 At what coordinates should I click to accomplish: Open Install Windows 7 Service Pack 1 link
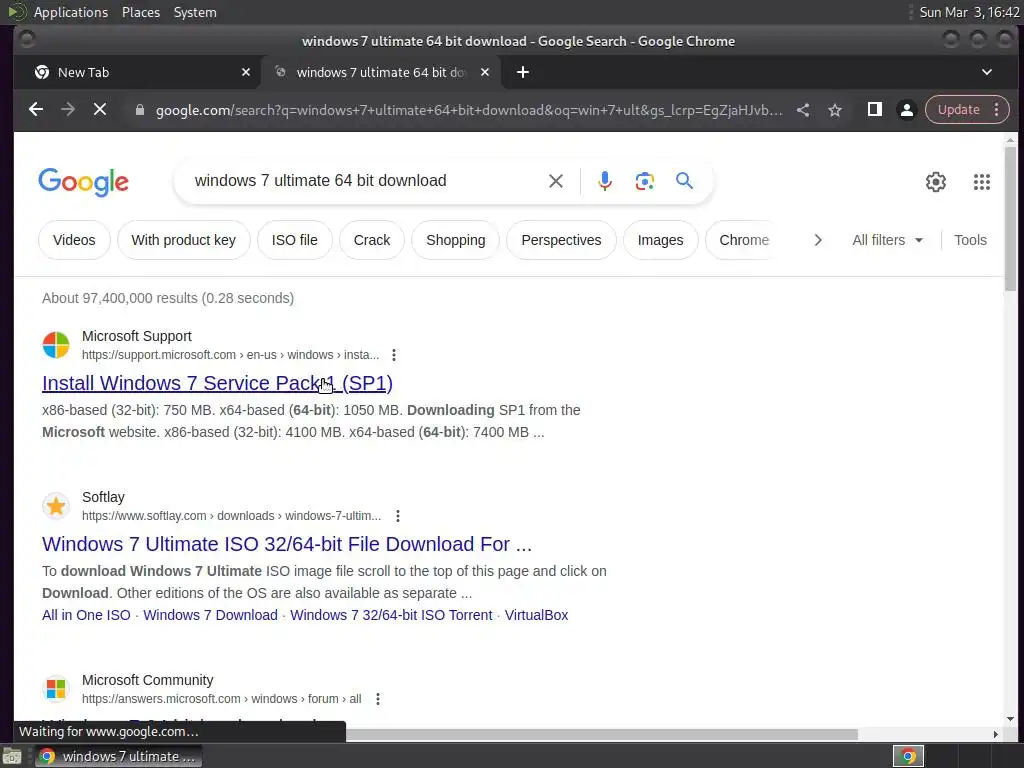(x=217, y=383)
